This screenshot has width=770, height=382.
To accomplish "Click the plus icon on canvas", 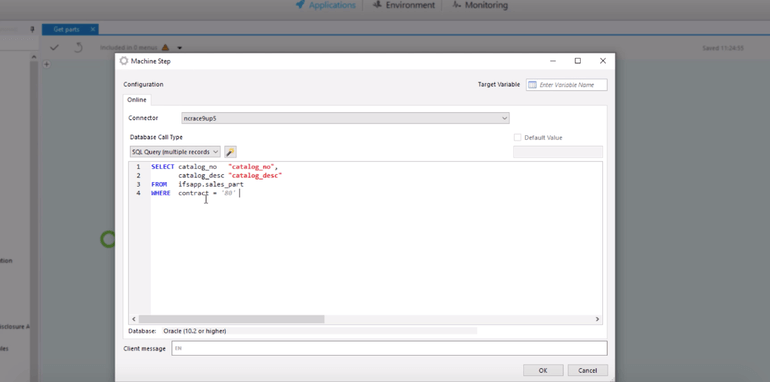I will (47, 64).
